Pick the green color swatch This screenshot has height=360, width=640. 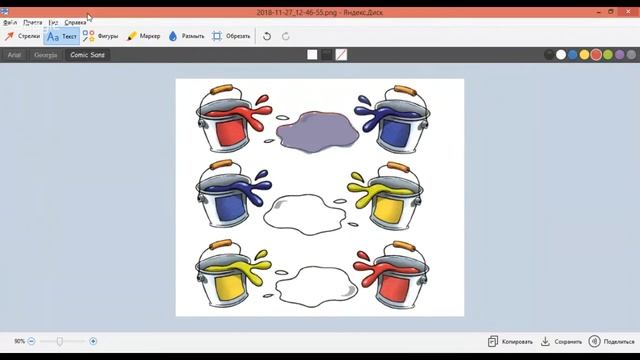click(x=608, y=55)
